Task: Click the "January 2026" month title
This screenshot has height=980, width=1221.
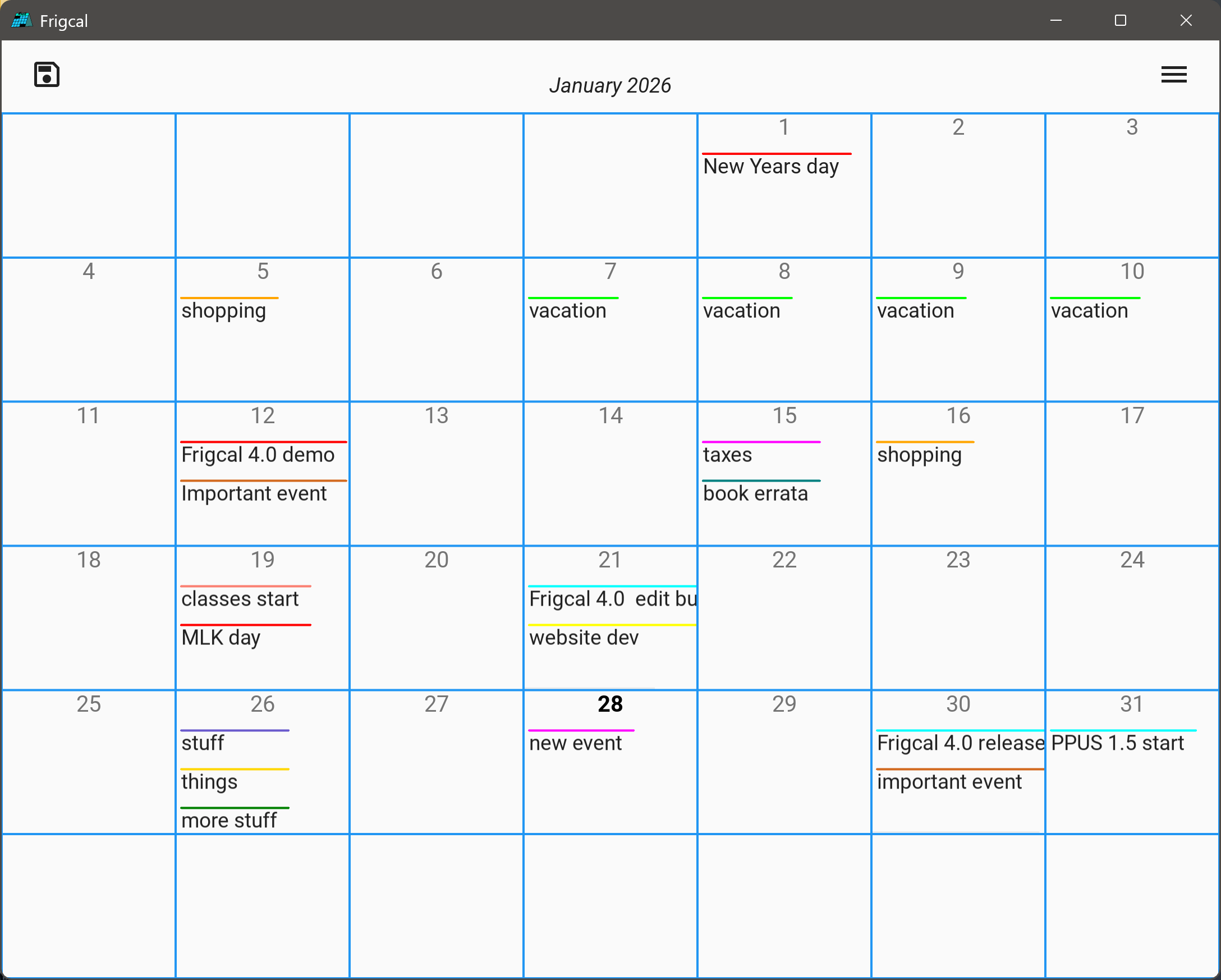Action: tap(610, 85)
